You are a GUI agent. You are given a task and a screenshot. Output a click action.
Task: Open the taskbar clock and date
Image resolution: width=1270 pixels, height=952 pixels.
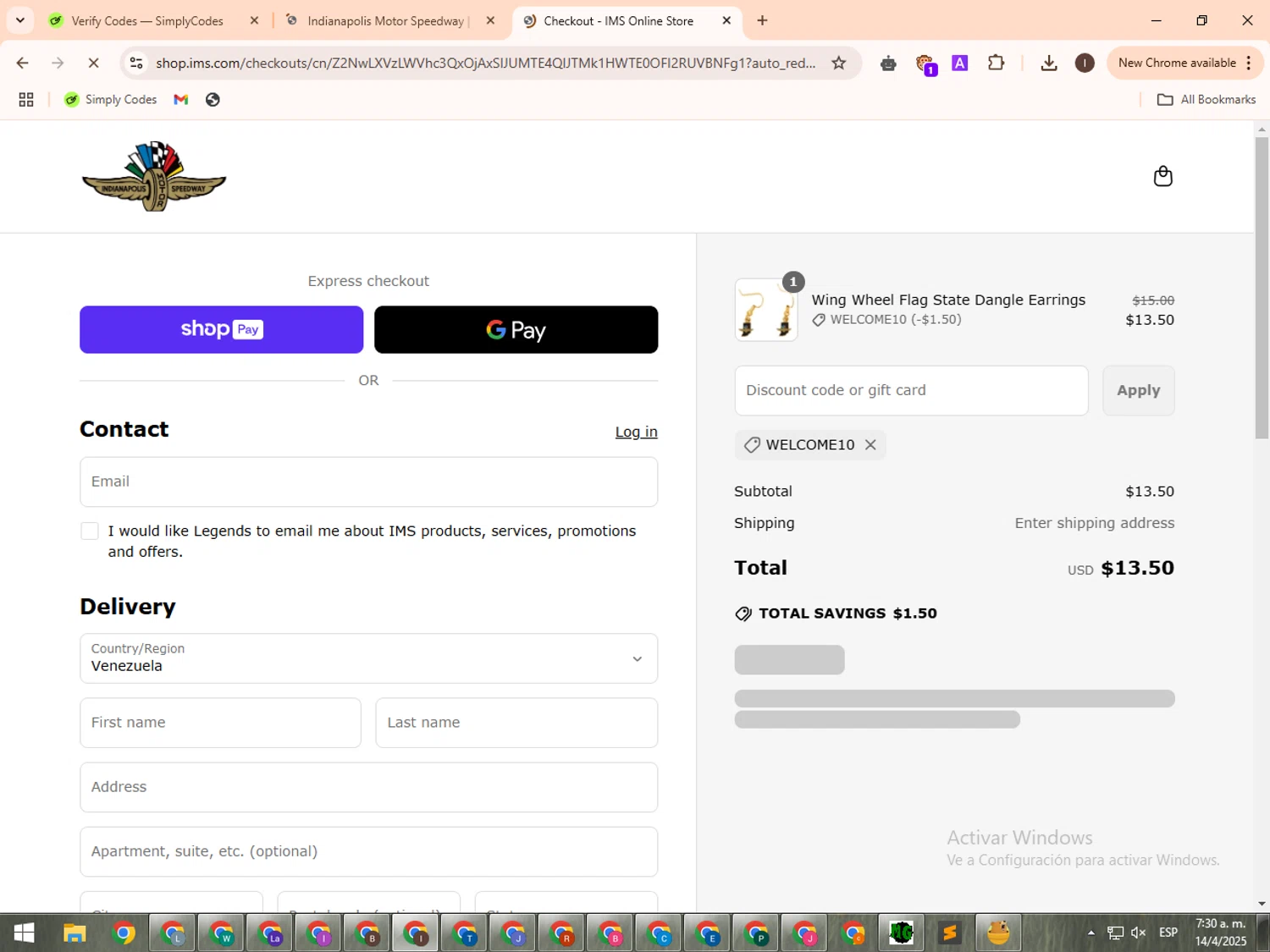(1220, 933)
